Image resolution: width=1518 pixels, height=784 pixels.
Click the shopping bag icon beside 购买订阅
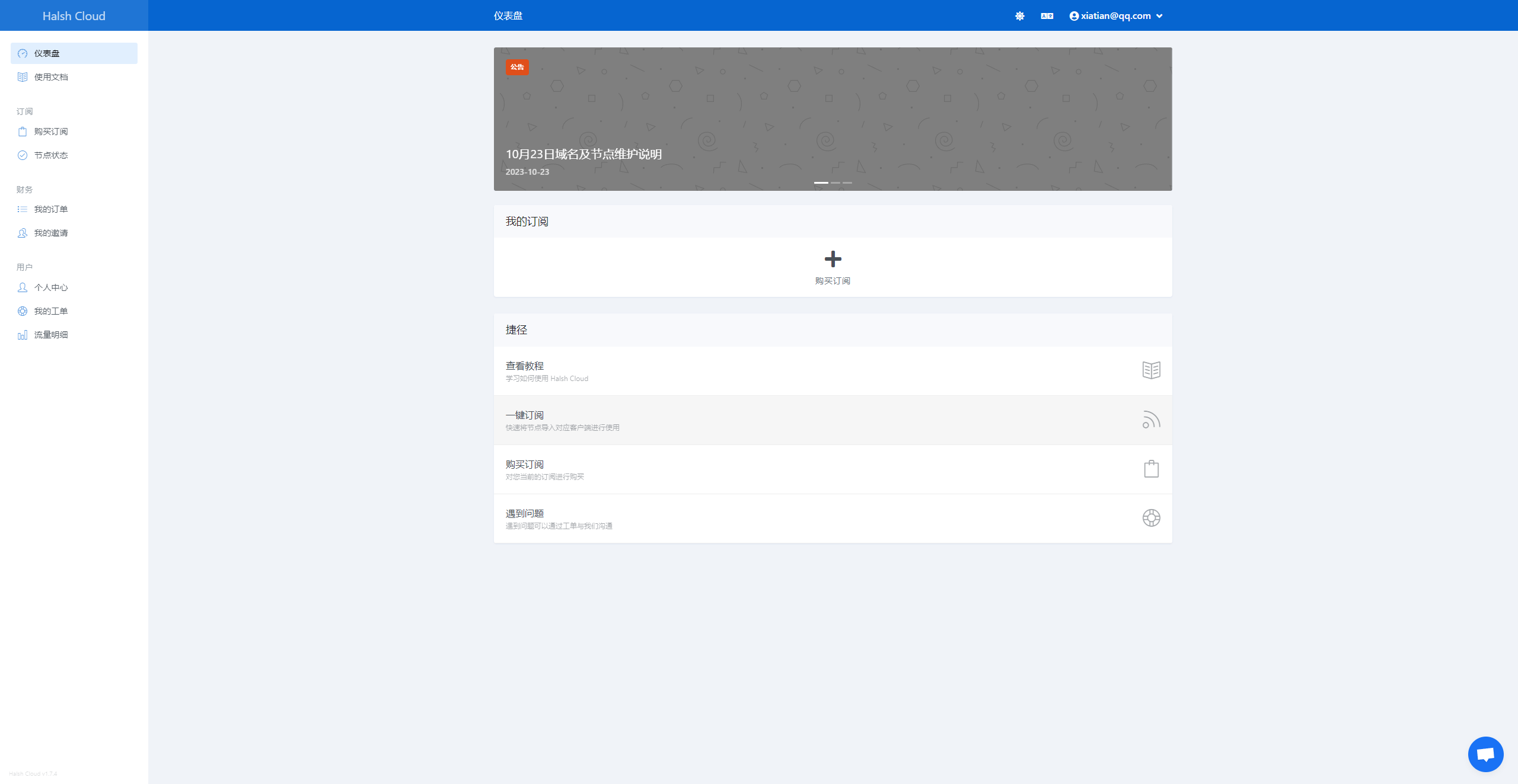pos(1151,469)
